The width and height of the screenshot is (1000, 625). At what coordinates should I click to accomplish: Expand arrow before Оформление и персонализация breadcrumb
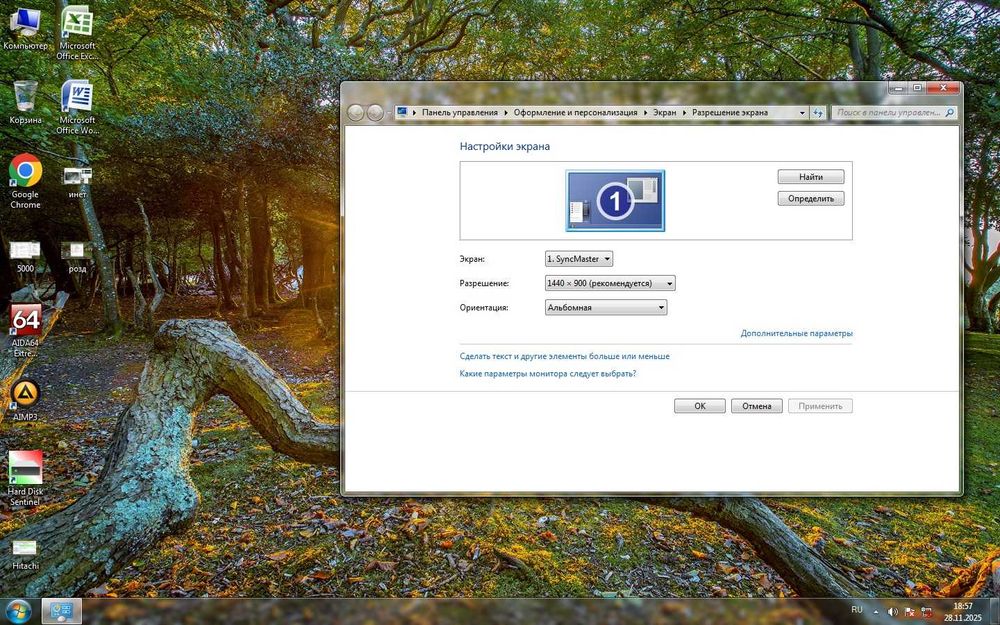[506, 113]
